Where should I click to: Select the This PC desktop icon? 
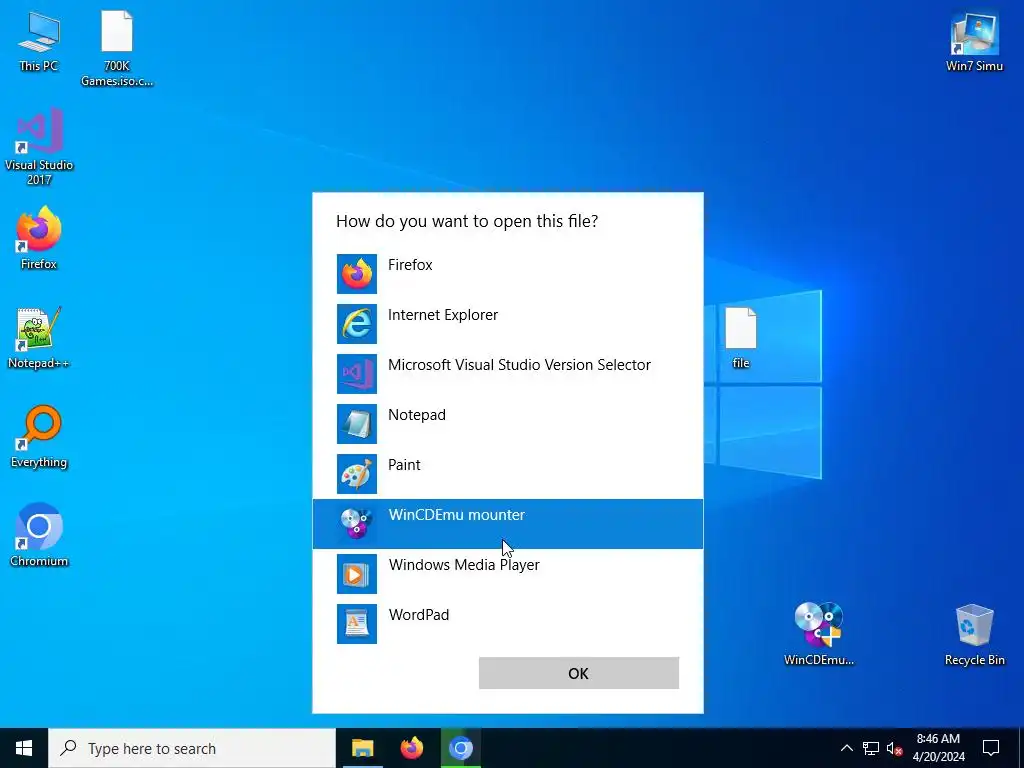pos(39,42)
